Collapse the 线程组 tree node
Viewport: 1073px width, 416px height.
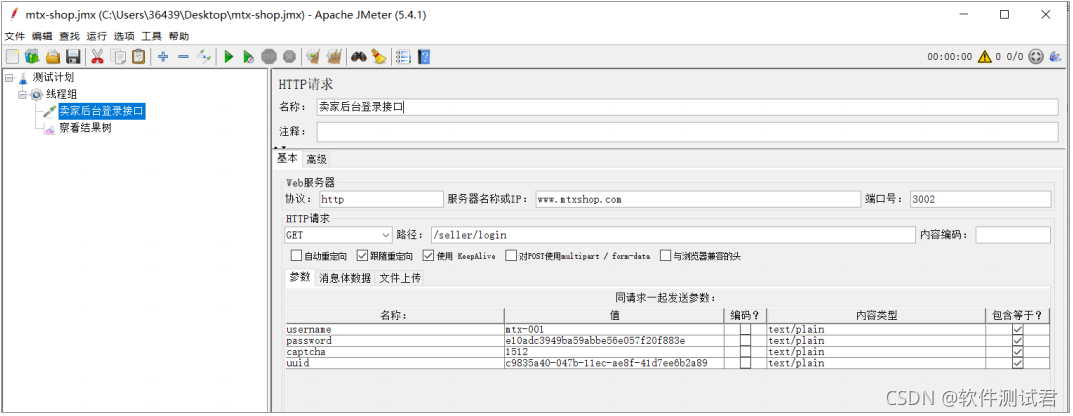(x=23, y=94)
